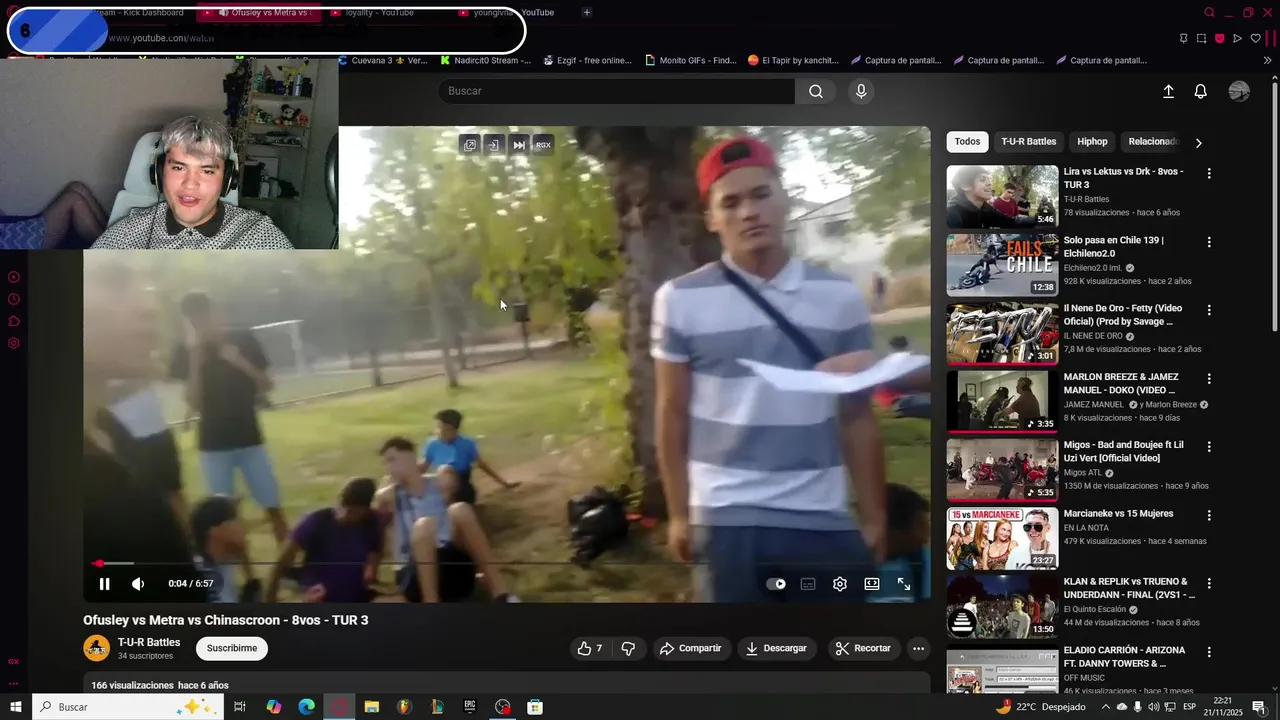Open options for Solo pasa en Chile 139

pyautogui.click(x=1209, y=242)
